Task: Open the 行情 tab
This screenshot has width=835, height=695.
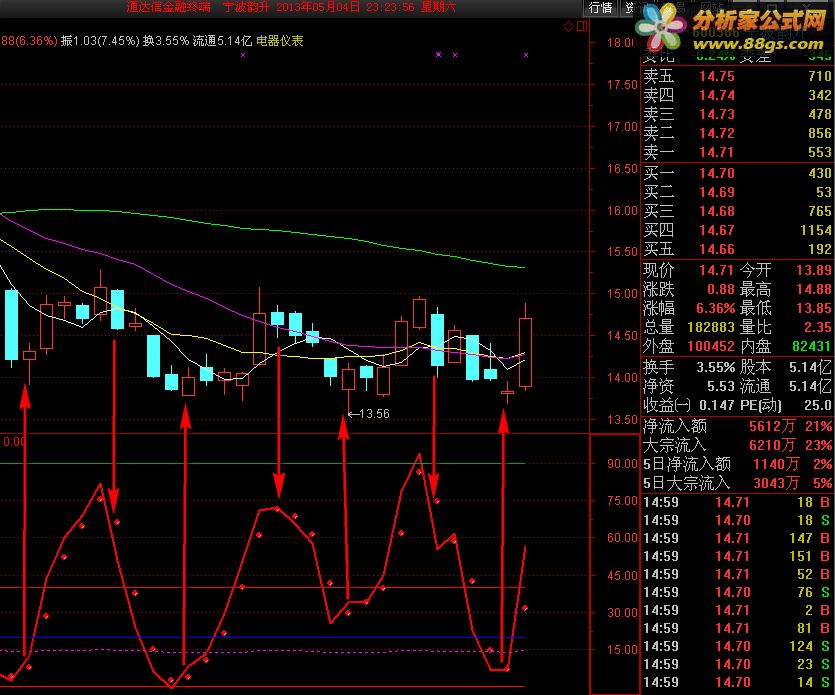Action: tap(601, 7)
